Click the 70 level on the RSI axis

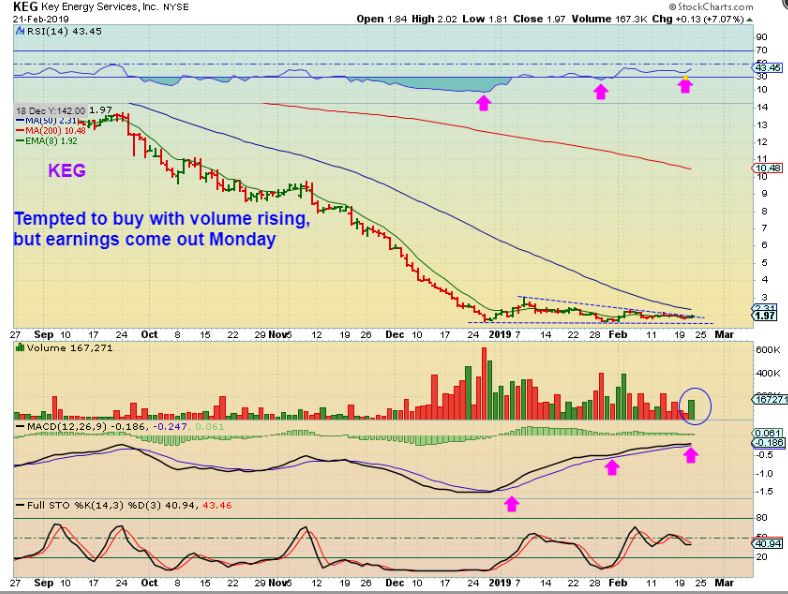761,50
